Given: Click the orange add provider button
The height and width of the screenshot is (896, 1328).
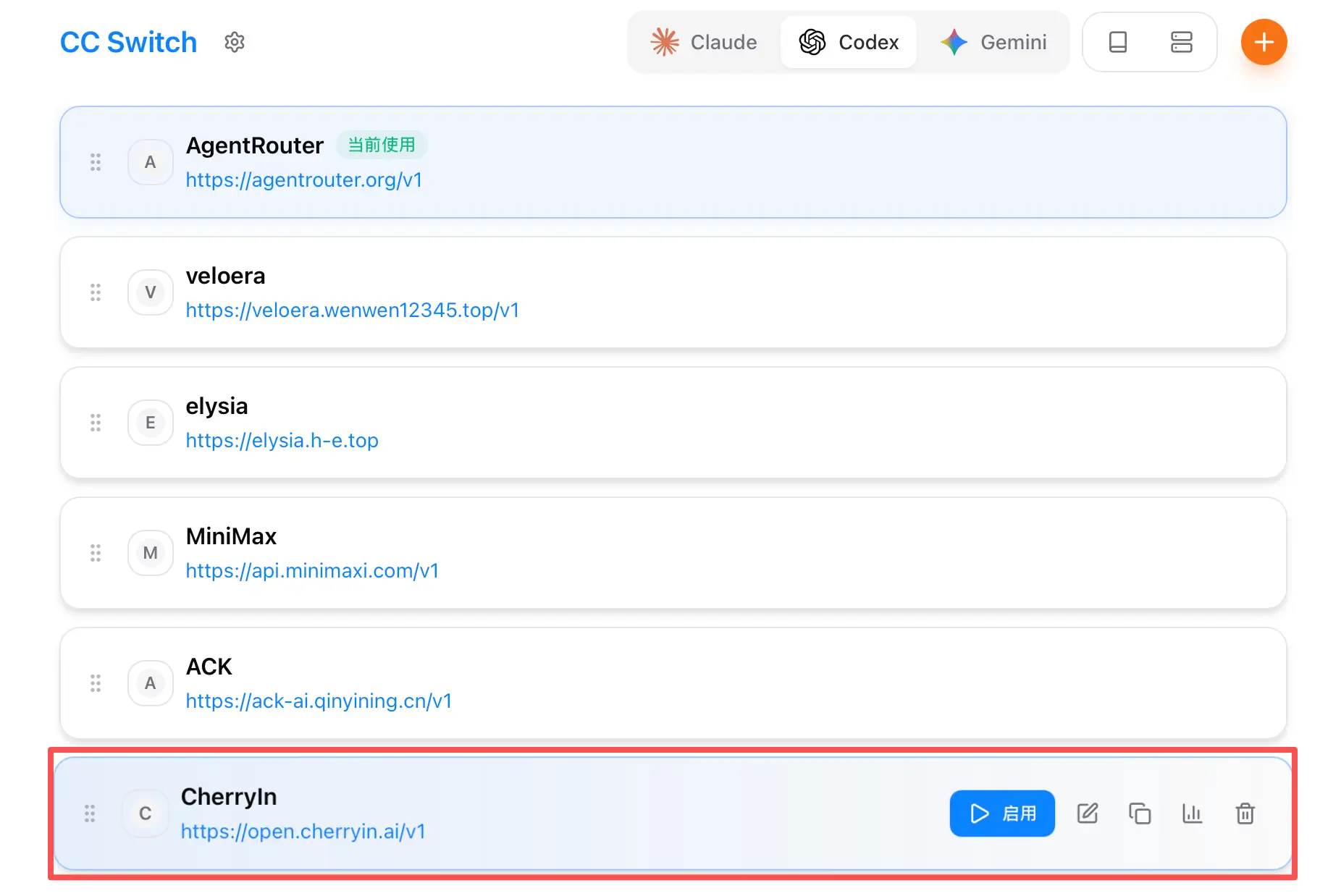Looking at the screenshot, I should tap(1263, 43).
